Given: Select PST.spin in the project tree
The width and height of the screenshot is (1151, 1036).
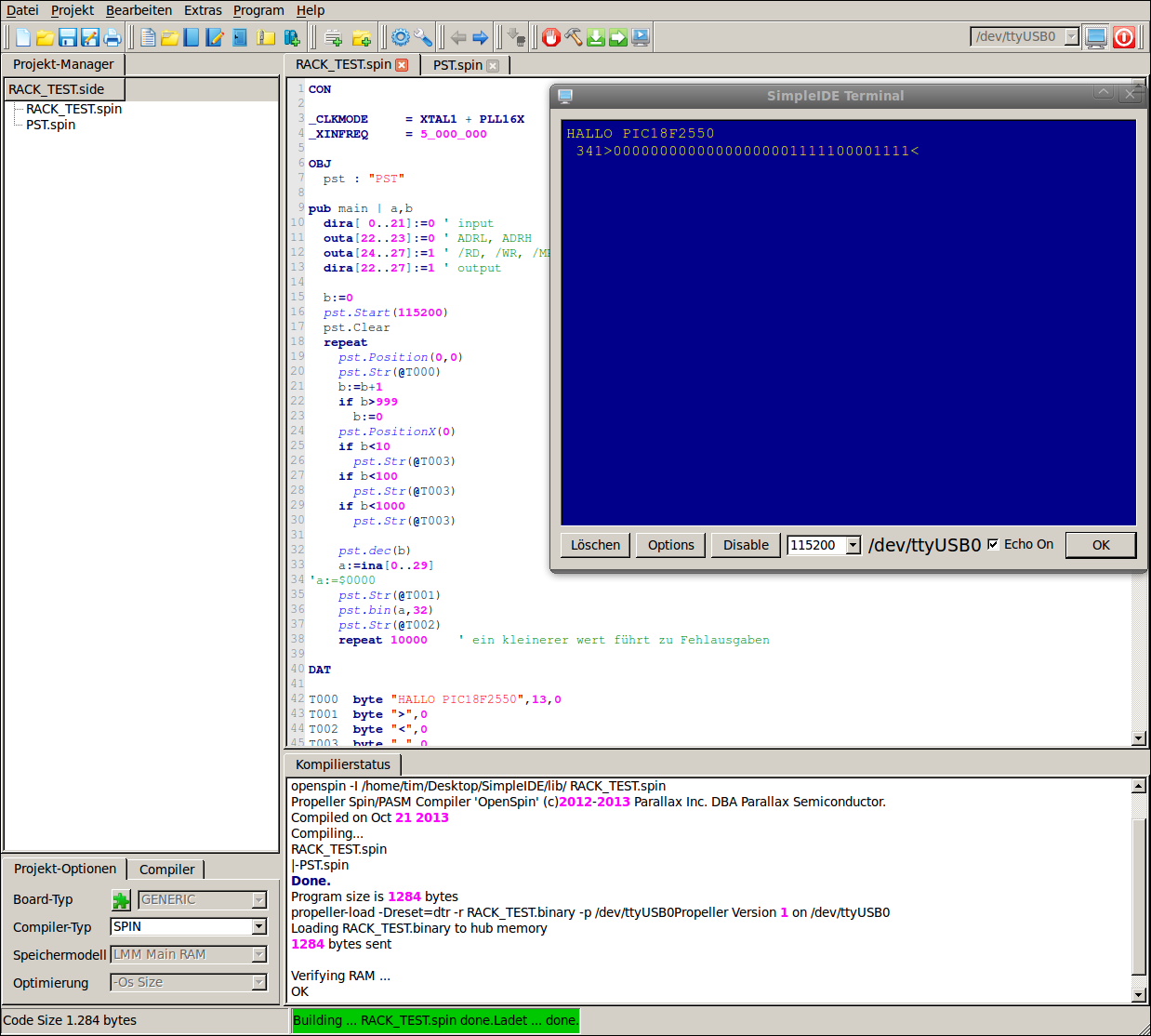Looking at the screenshot, I should [51, 125].
